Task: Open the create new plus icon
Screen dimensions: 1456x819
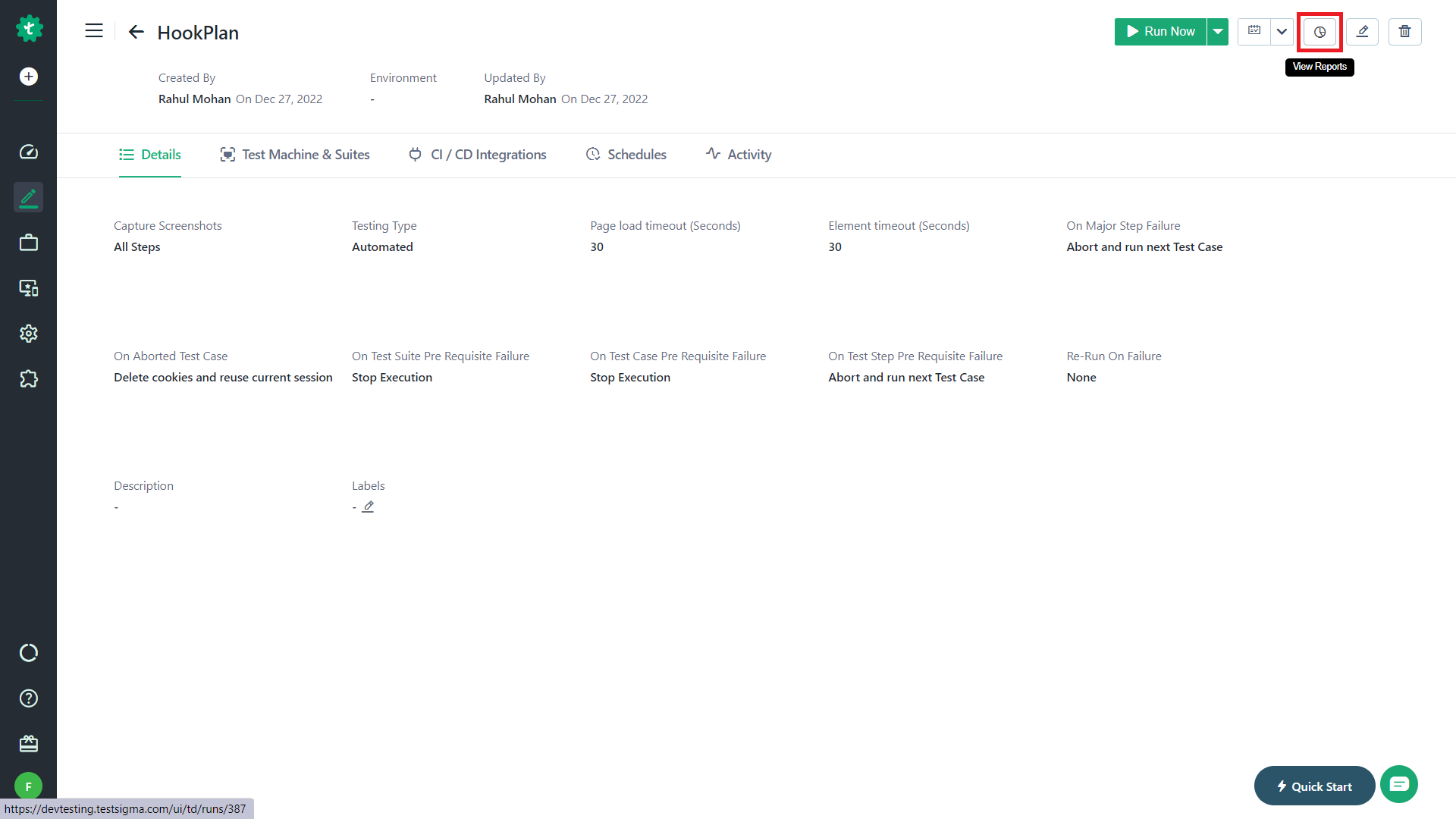Action: click(x=29, y=77)
